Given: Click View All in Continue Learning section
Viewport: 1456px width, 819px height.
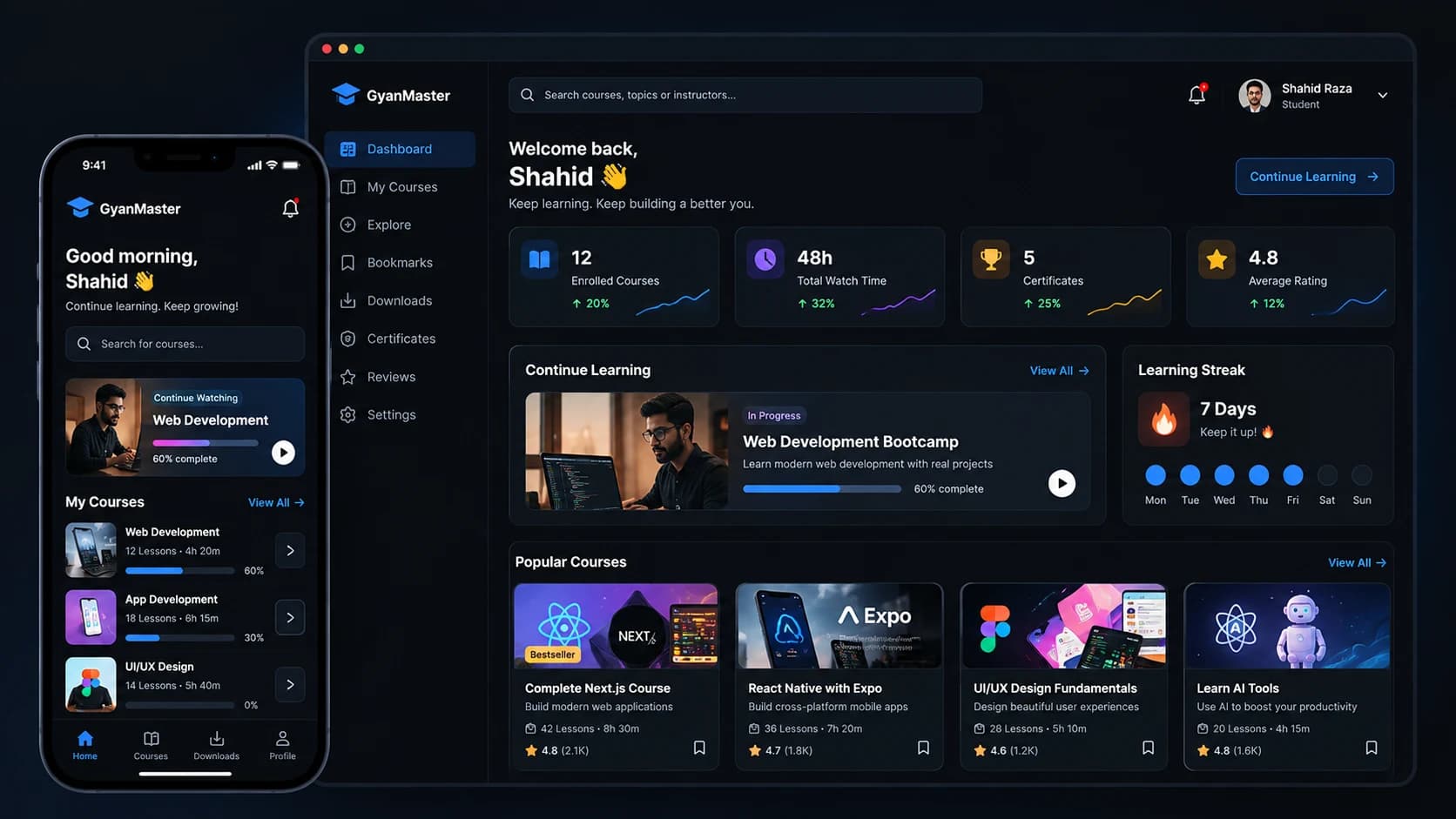Looking at the screenshot, I should 1059,371.
